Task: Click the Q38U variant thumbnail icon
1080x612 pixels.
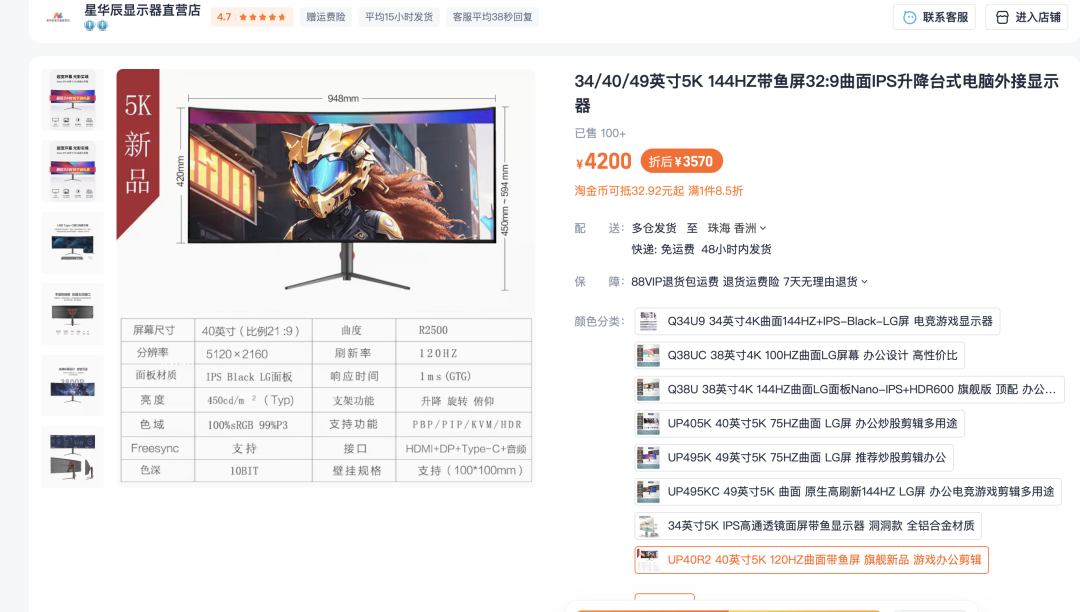Action: [x=647, y=389]
